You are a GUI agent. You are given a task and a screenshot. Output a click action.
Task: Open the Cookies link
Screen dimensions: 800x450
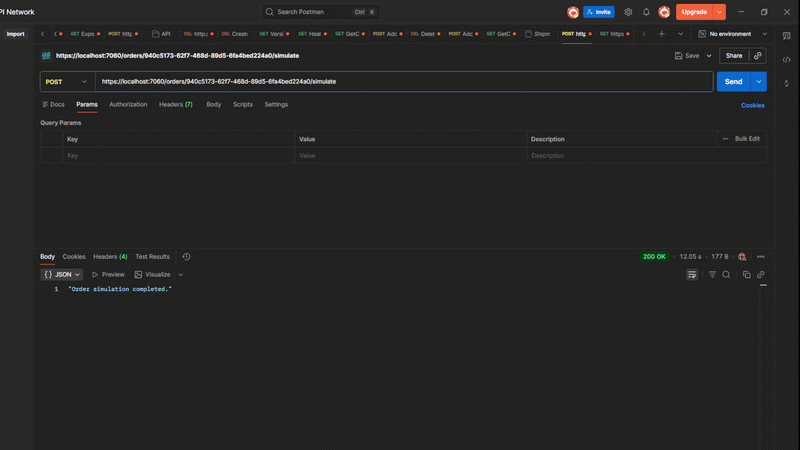(752, 105)
